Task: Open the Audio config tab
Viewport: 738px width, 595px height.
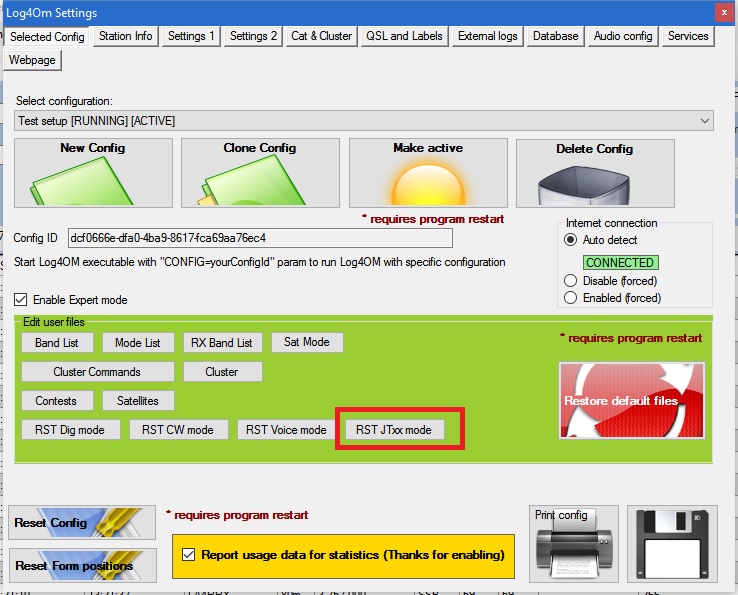Action: point(623,36)
